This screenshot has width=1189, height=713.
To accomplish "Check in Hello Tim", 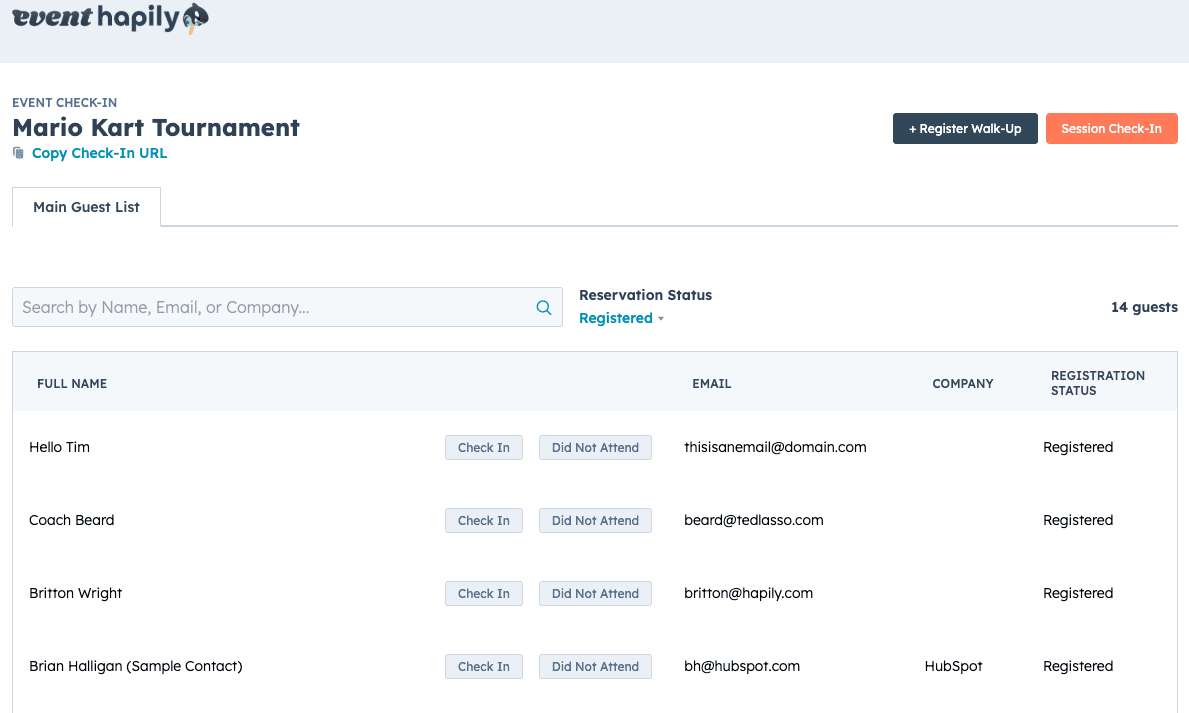I will coord(483,448).
